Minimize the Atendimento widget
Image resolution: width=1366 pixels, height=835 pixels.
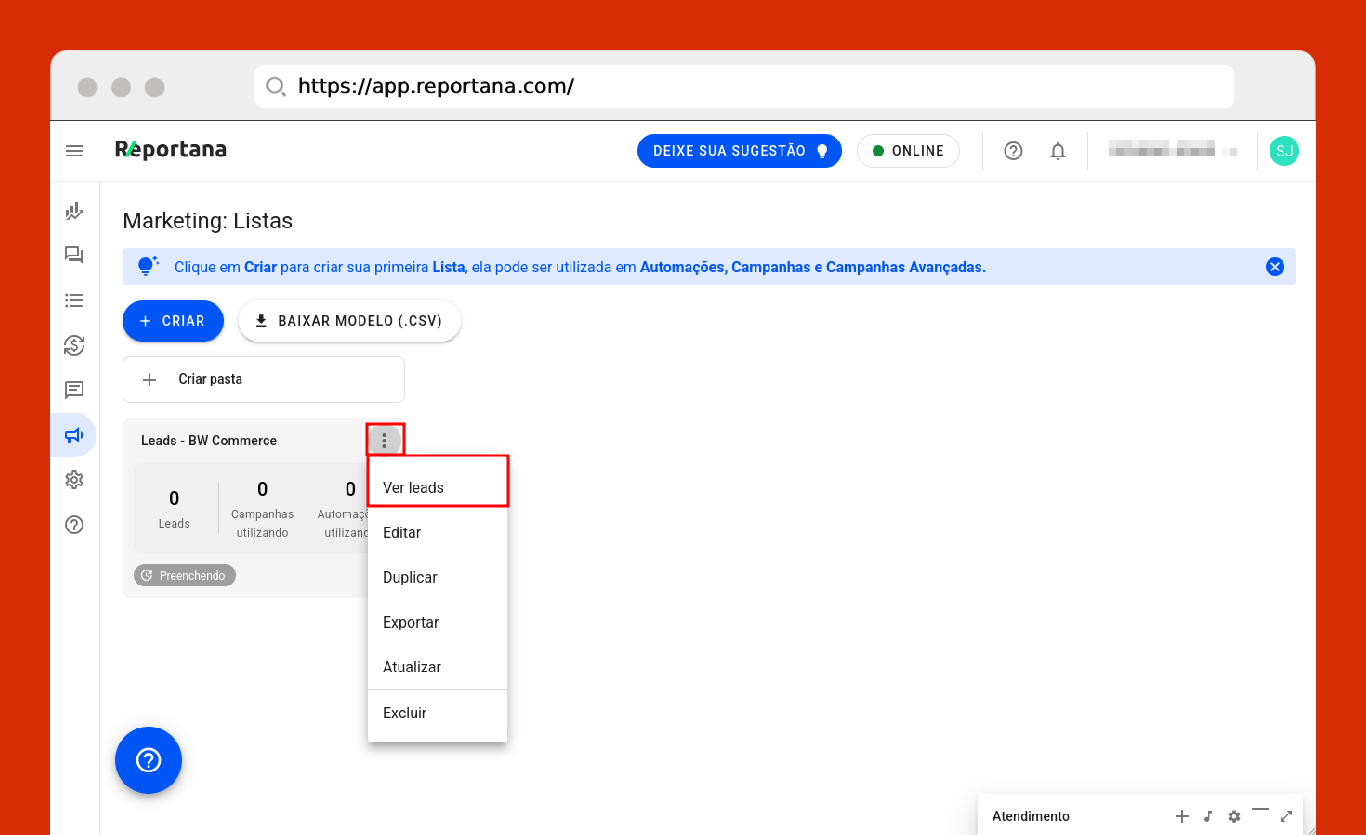[x=1260, y=812]
